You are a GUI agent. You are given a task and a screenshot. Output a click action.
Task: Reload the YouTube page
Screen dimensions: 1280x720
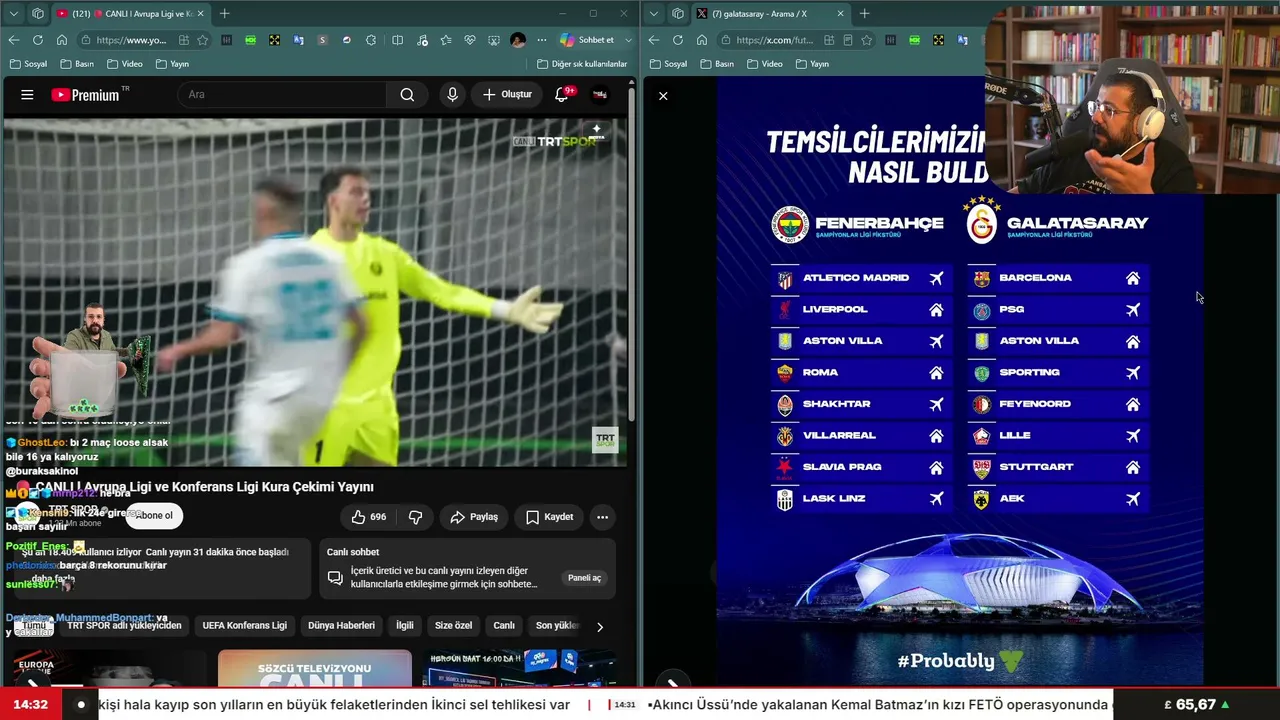coord(38,40)
